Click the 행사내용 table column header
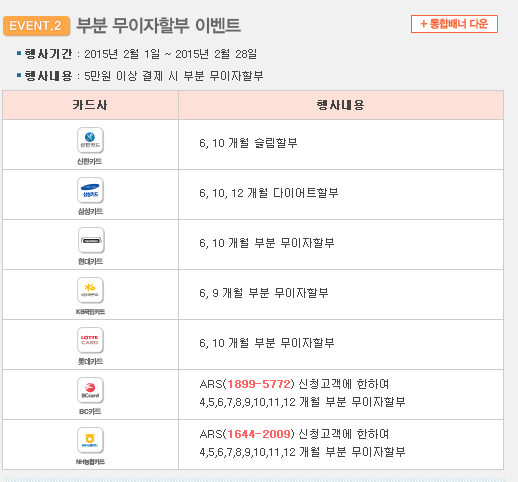The height and width of the screenshot is (482, 518). 341,105
